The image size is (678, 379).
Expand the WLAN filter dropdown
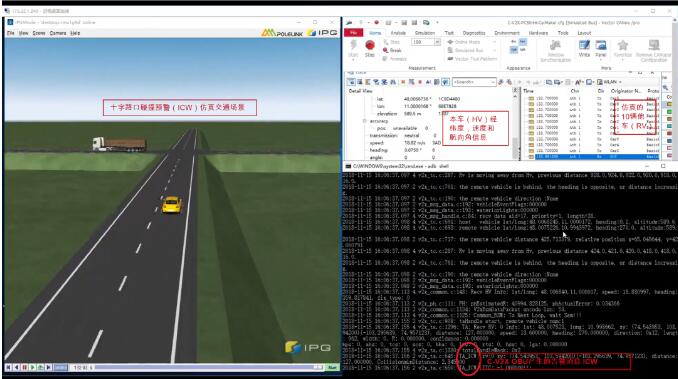tap(612, 82)
